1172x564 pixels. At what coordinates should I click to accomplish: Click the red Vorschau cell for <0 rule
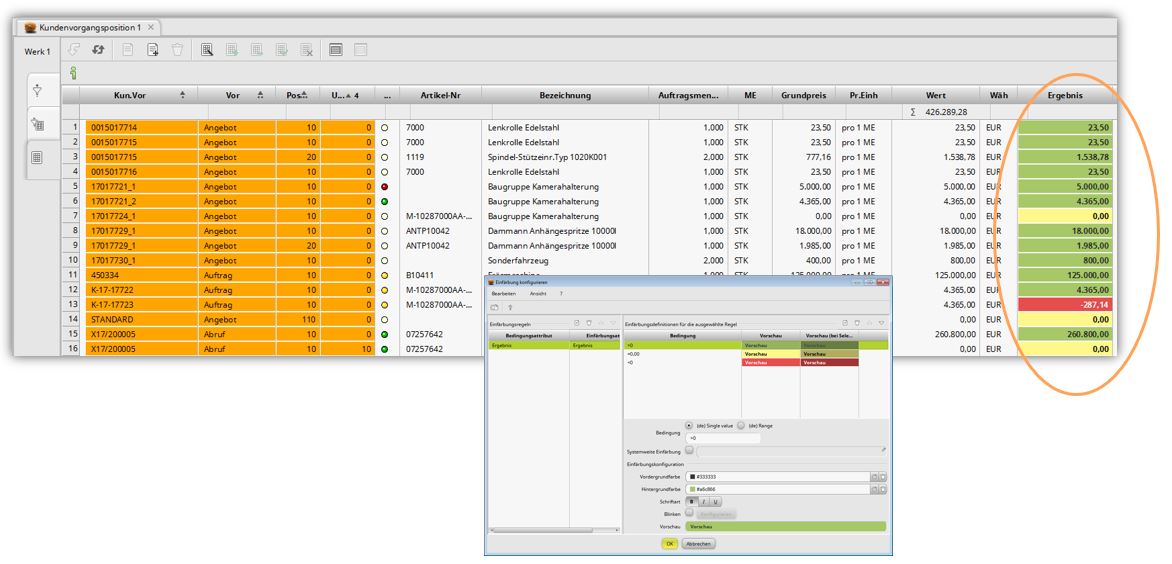[771, 362]
